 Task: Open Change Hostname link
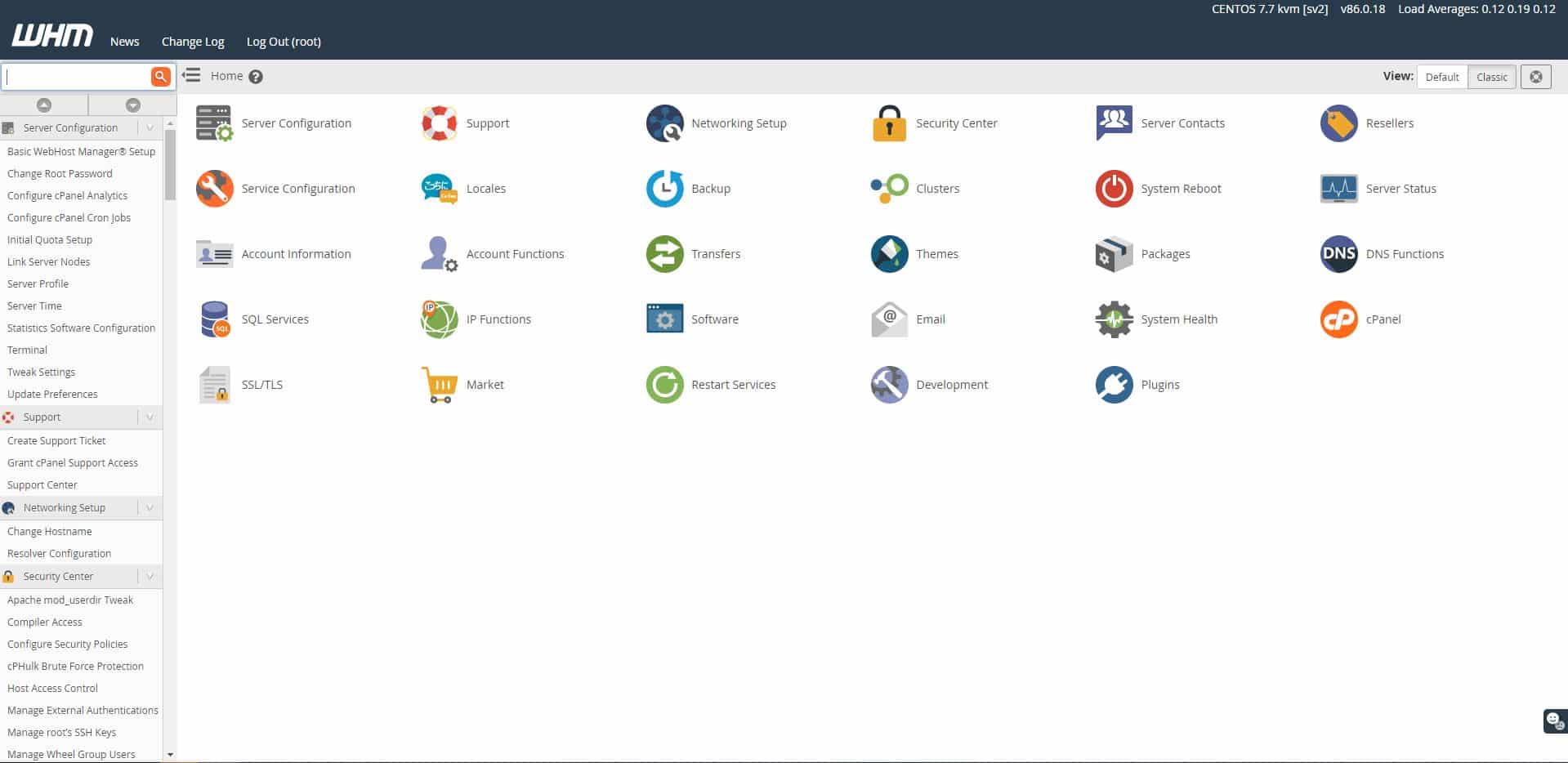click(49, 531)
